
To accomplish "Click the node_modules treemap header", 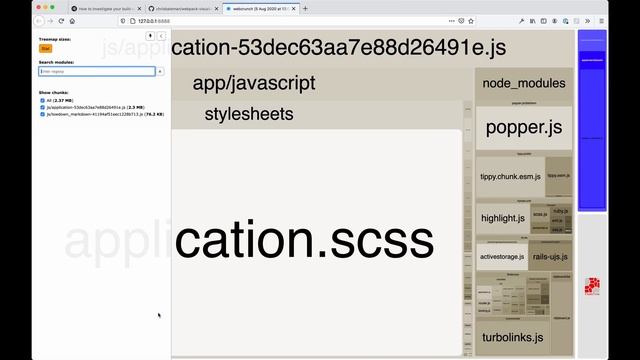I will [x=524, y=83].
